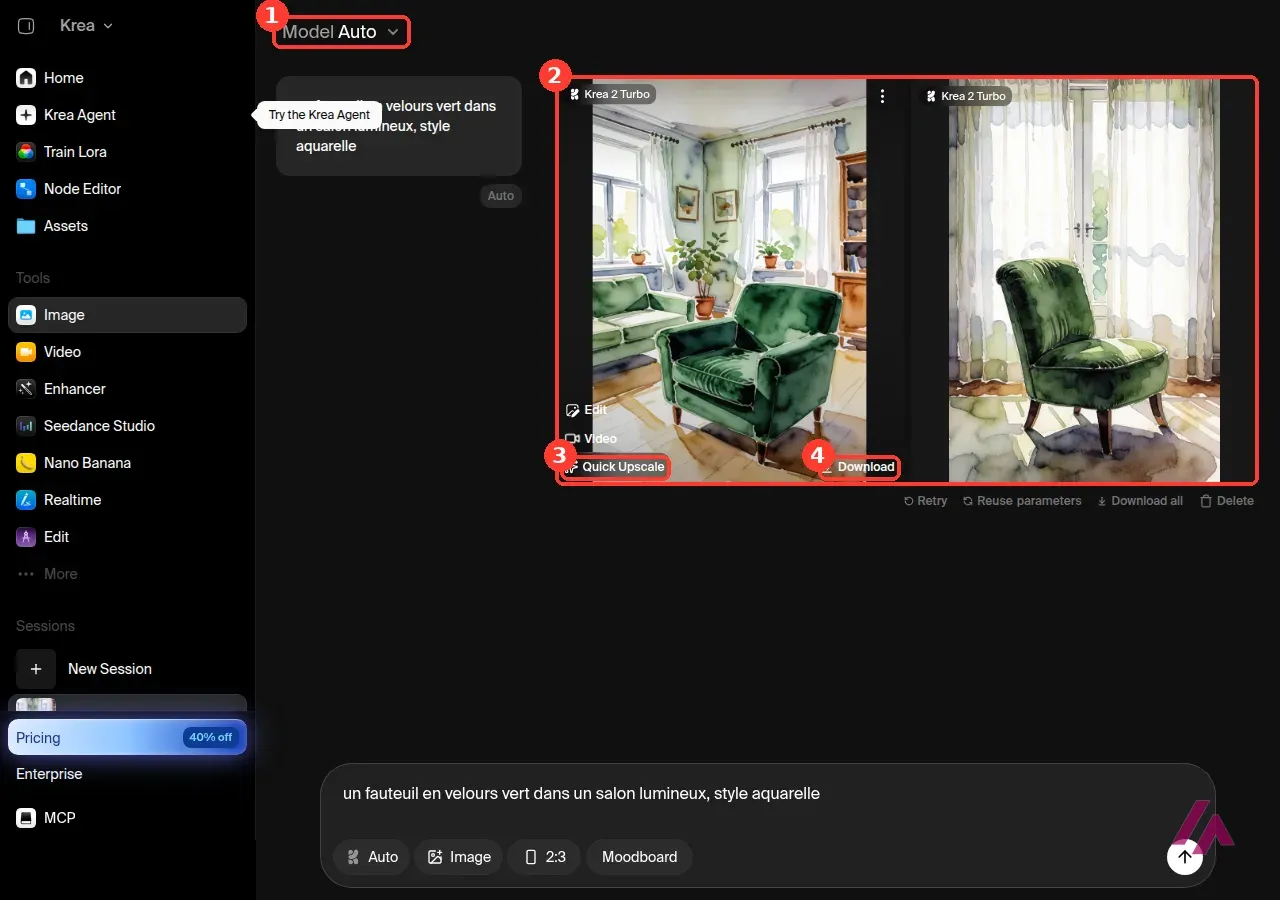
Task: Open the Realtime tool
Action: [127, 500]
